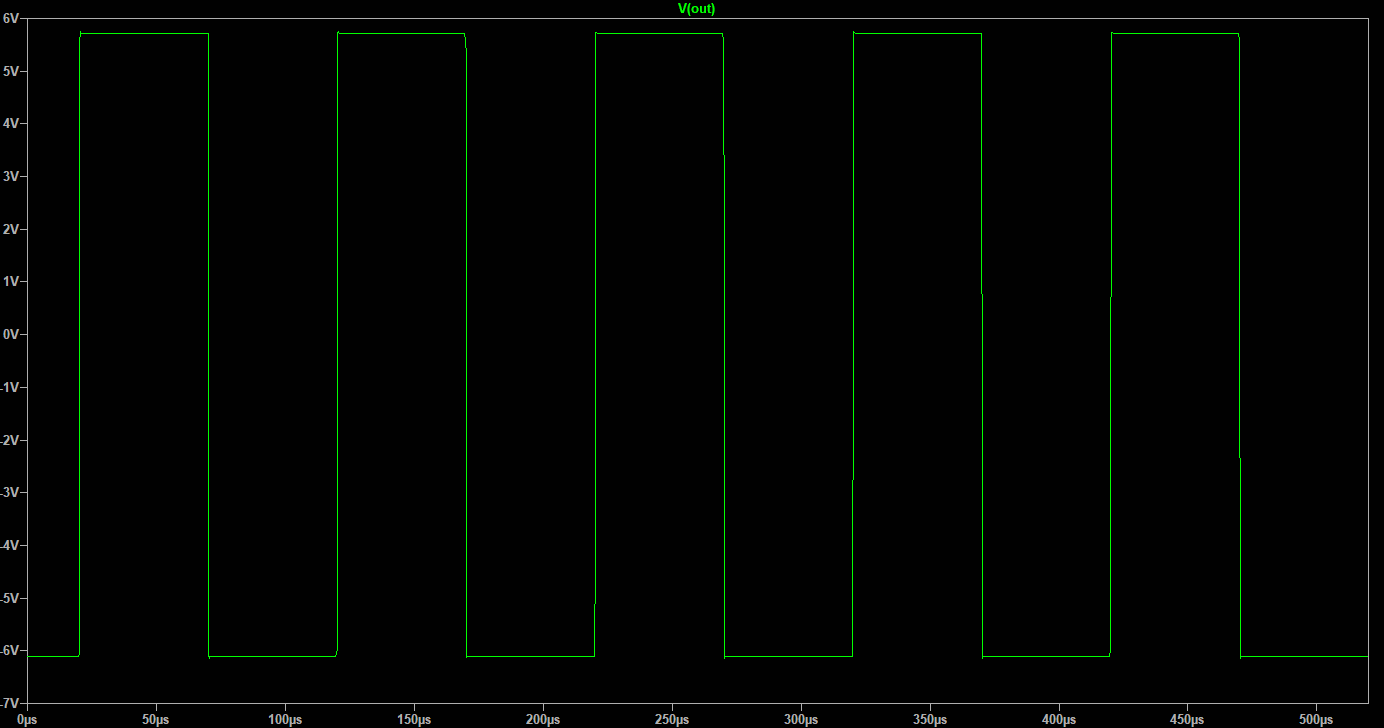
Task: Click the -6V axis label
Action: coord(10,652)
